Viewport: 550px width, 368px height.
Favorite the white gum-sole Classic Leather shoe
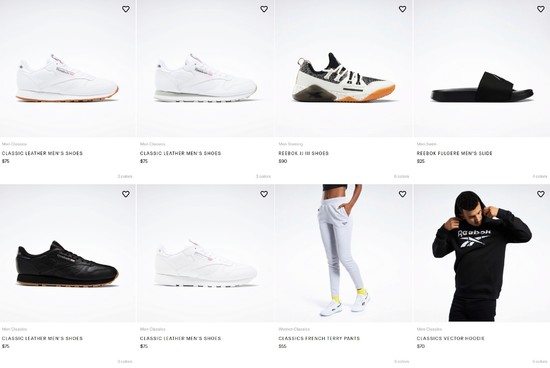[x=126, y=9]
